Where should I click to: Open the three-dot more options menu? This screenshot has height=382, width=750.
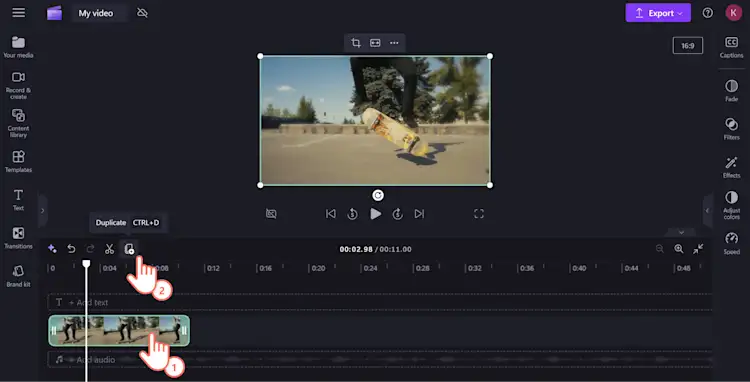click(394, 43)
